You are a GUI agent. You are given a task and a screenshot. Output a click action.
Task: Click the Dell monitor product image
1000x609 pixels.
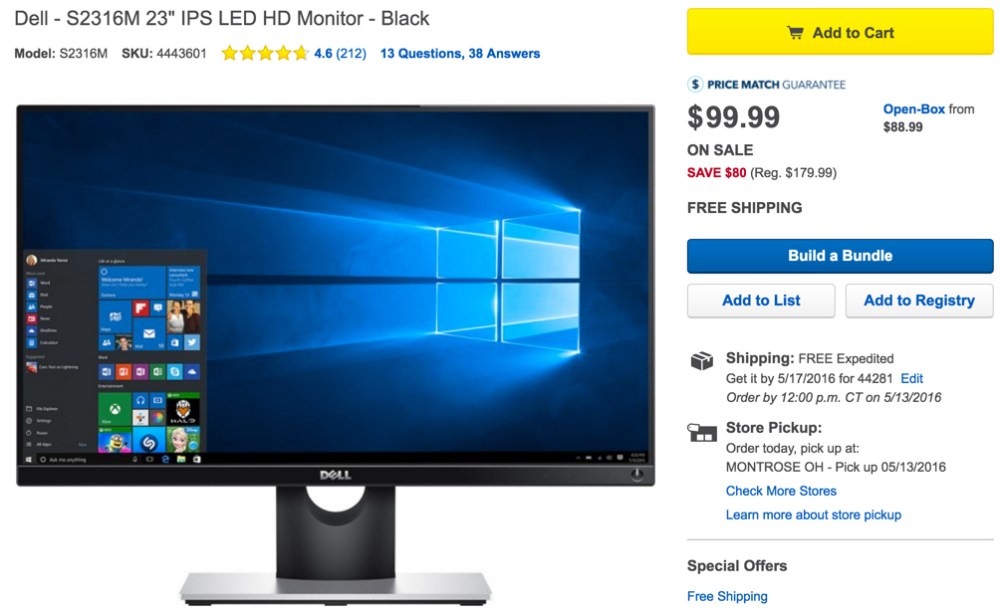tap(335, 355)
